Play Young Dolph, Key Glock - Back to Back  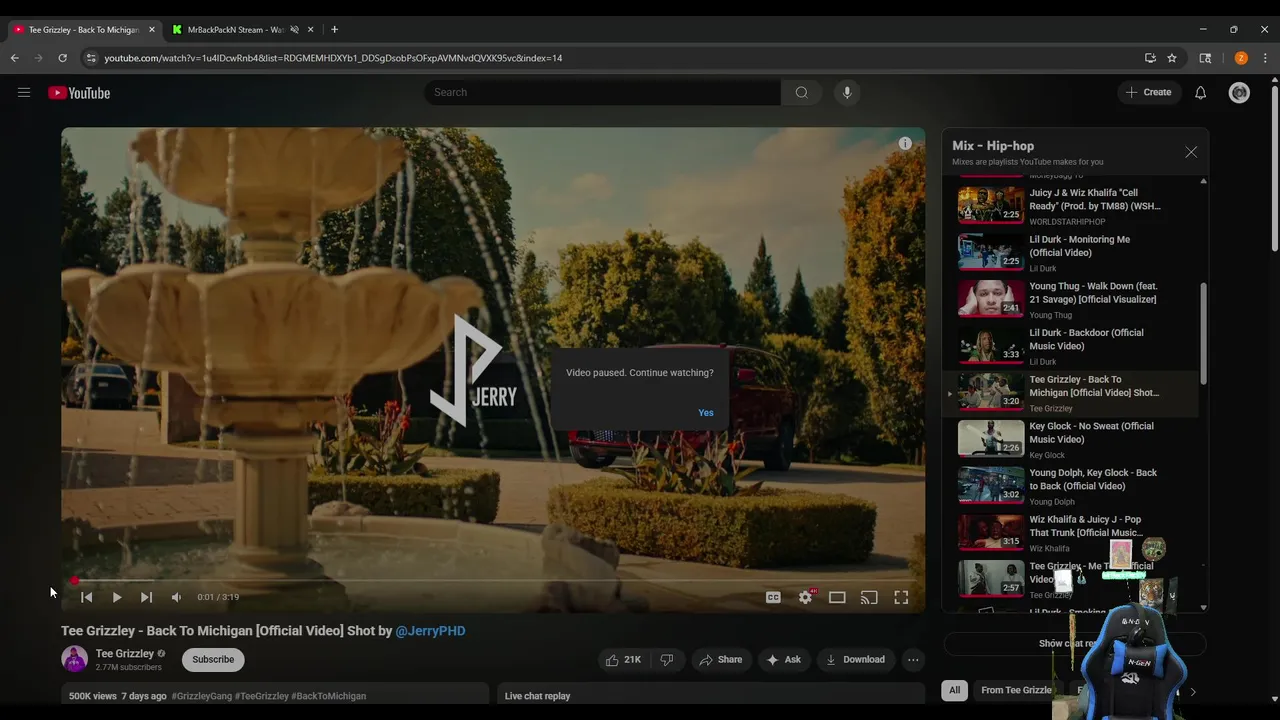(1070, 486)
